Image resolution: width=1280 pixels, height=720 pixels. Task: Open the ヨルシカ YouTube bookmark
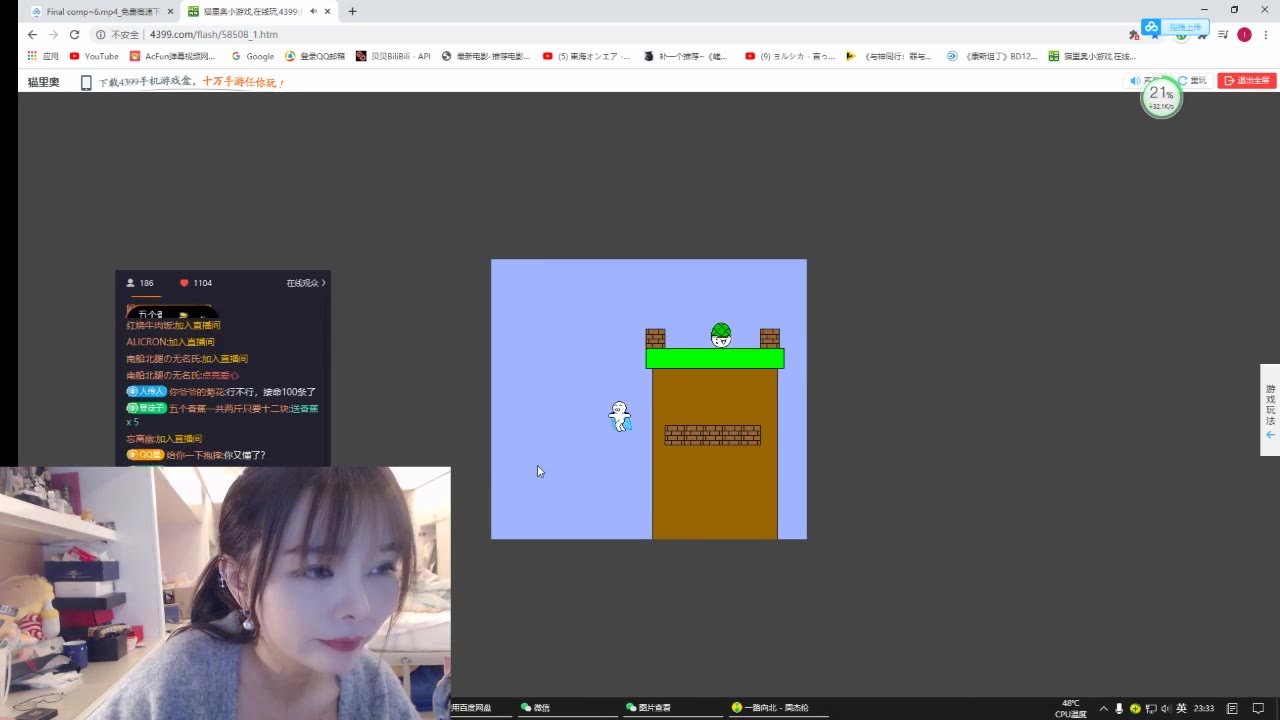coord(790,56)
